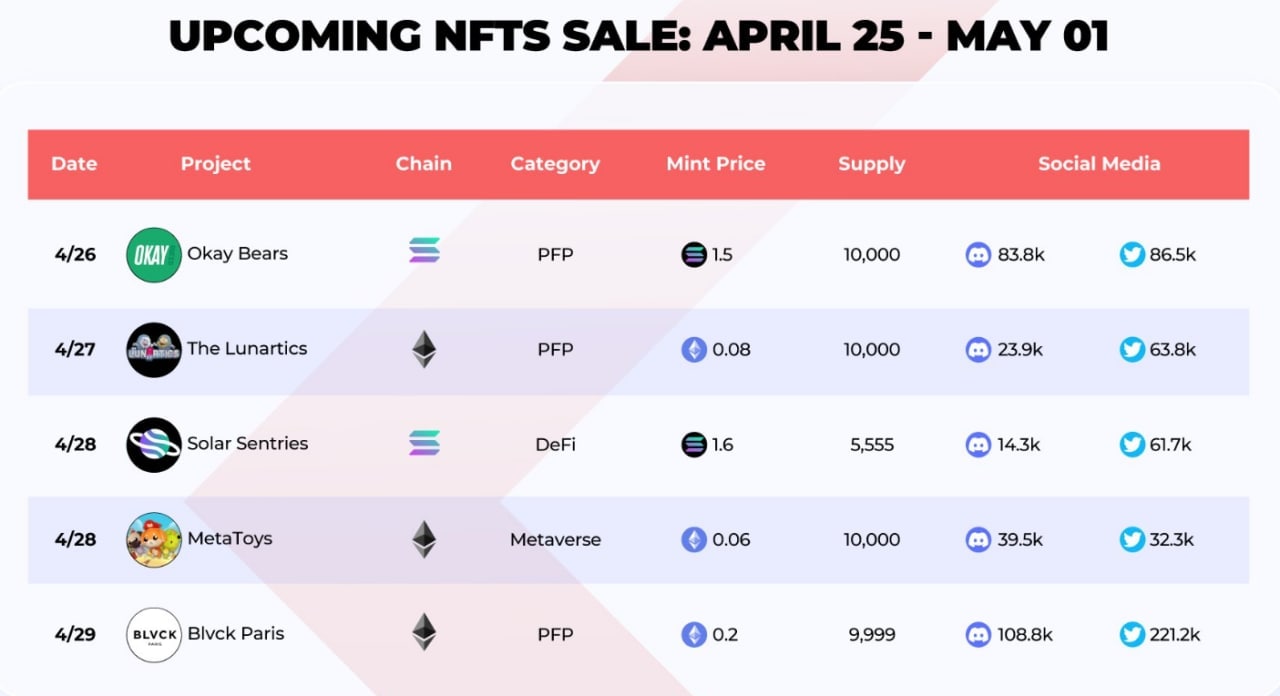Click the MetaToys project avatar

click(x=154, y=539)
